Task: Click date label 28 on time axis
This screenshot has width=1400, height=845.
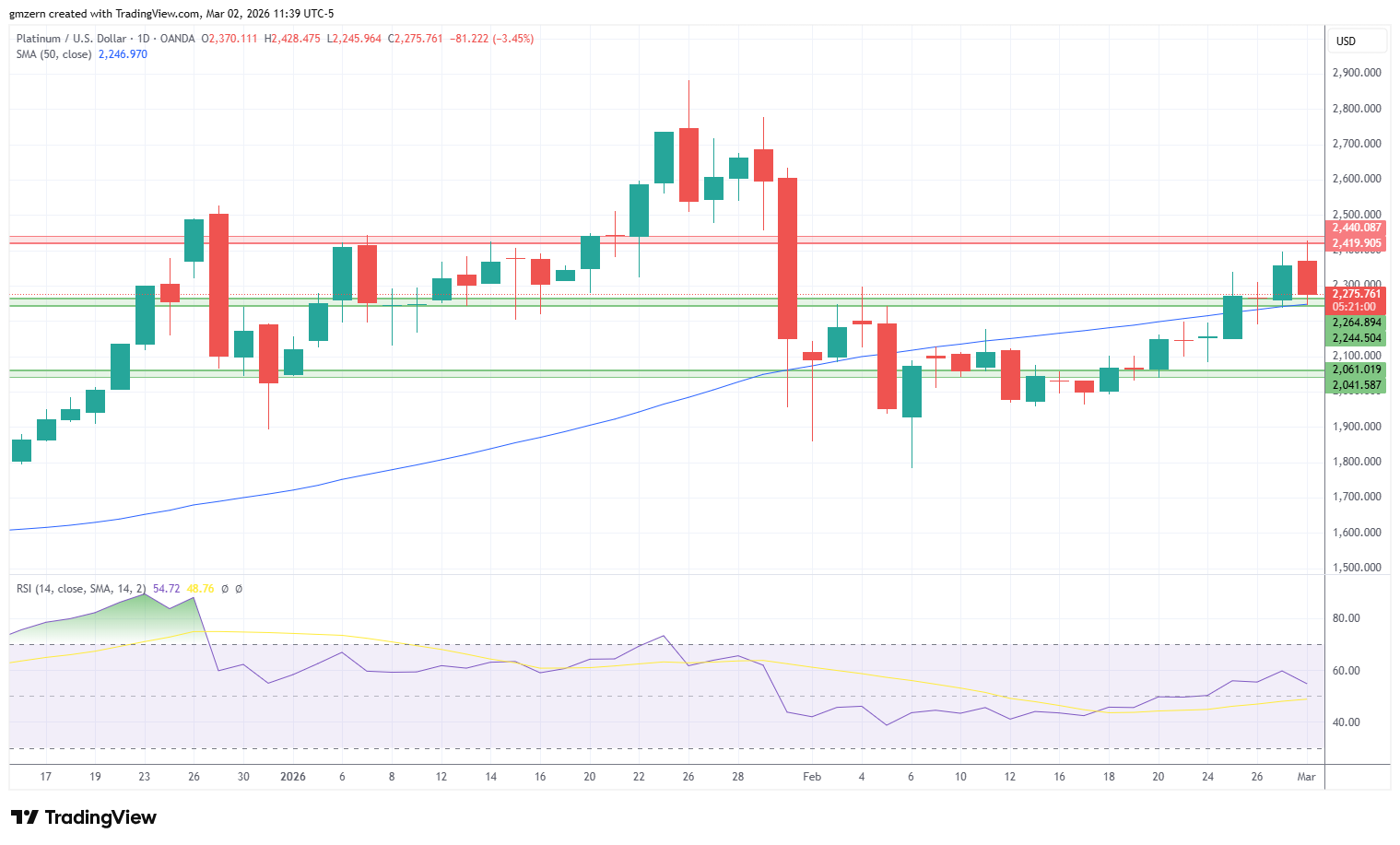Action: (x=738, y=777)
